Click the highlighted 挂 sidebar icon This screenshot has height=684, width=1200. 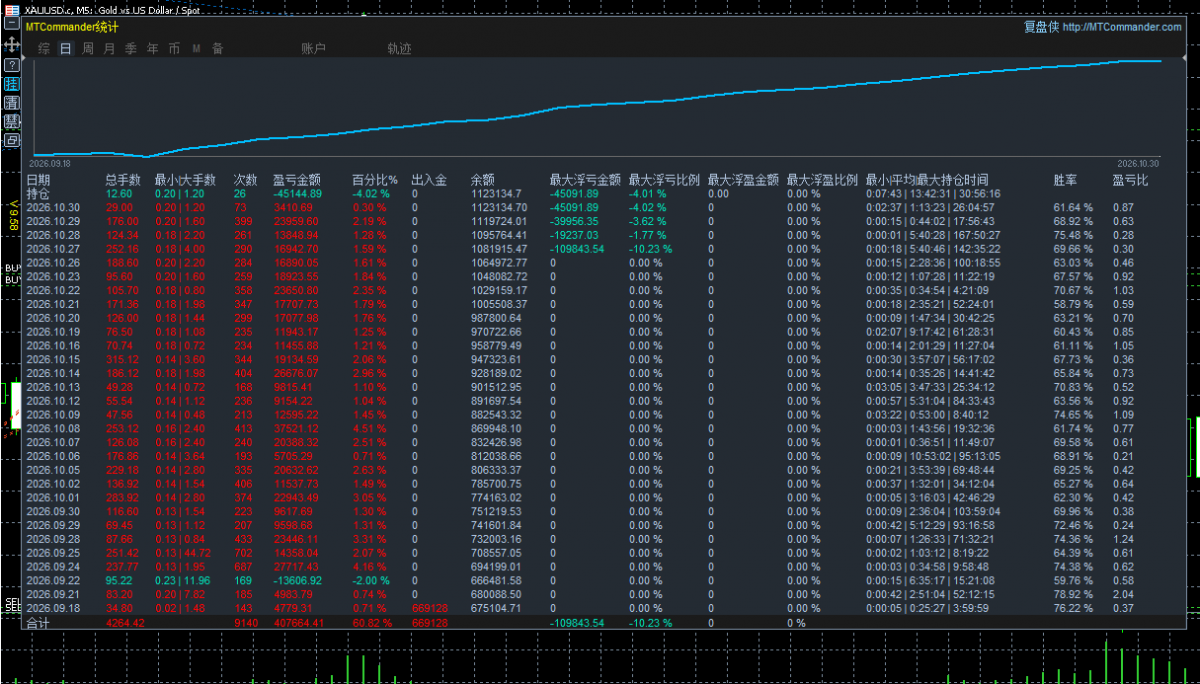tap(12, 84)
